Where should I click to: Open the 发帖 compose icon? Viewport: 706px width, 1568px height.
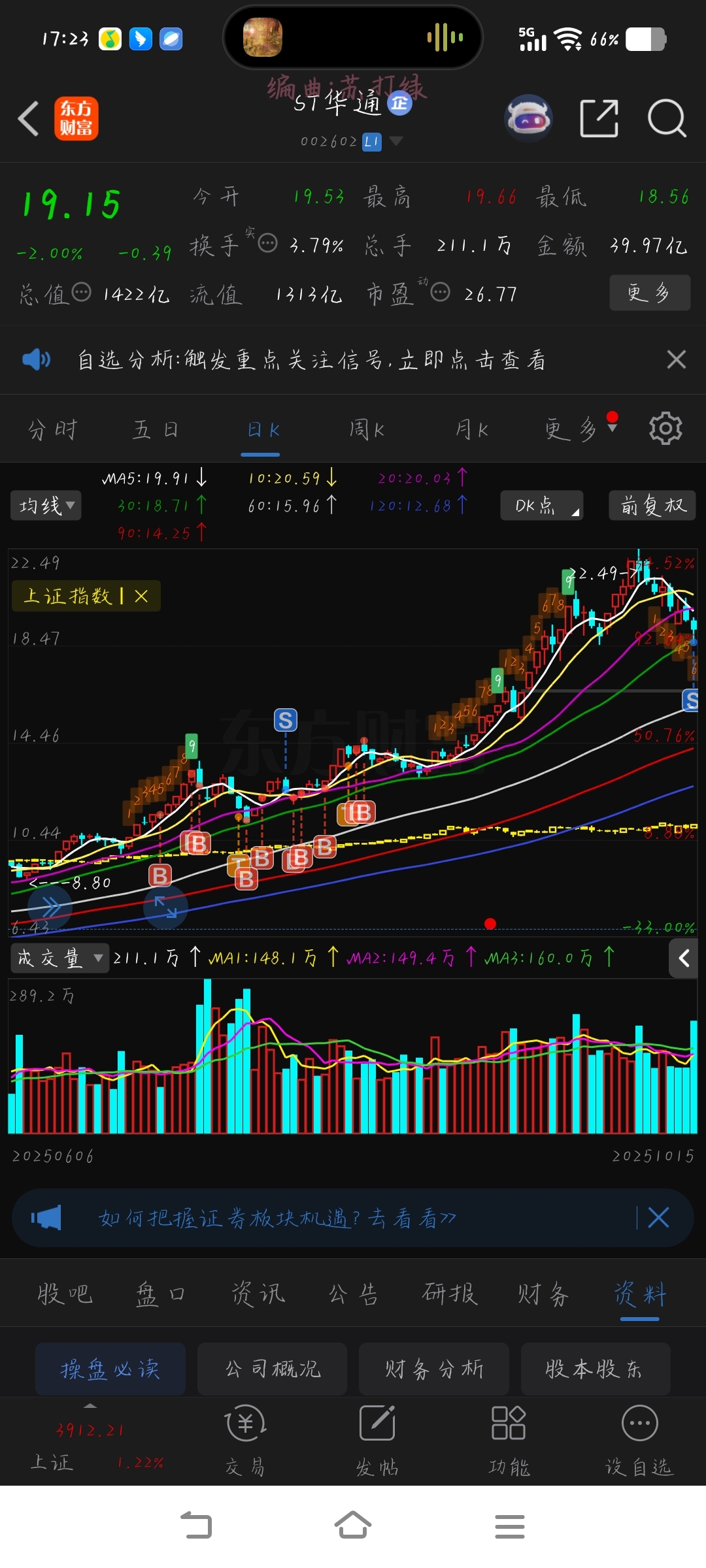(377, 1423)
